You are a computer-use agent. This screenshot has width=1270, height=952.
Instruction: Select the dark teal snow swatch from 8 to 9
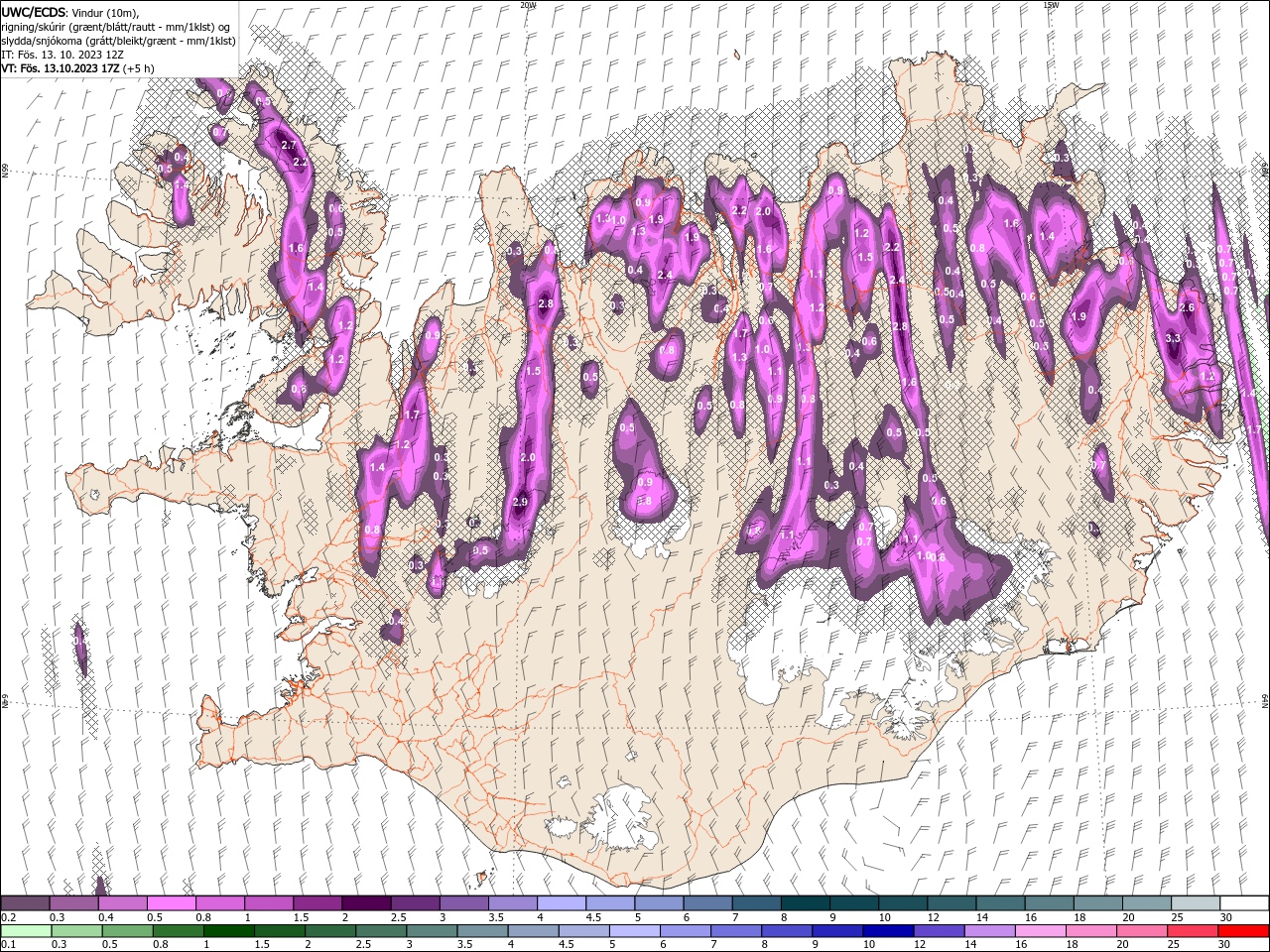coord(805,903)
